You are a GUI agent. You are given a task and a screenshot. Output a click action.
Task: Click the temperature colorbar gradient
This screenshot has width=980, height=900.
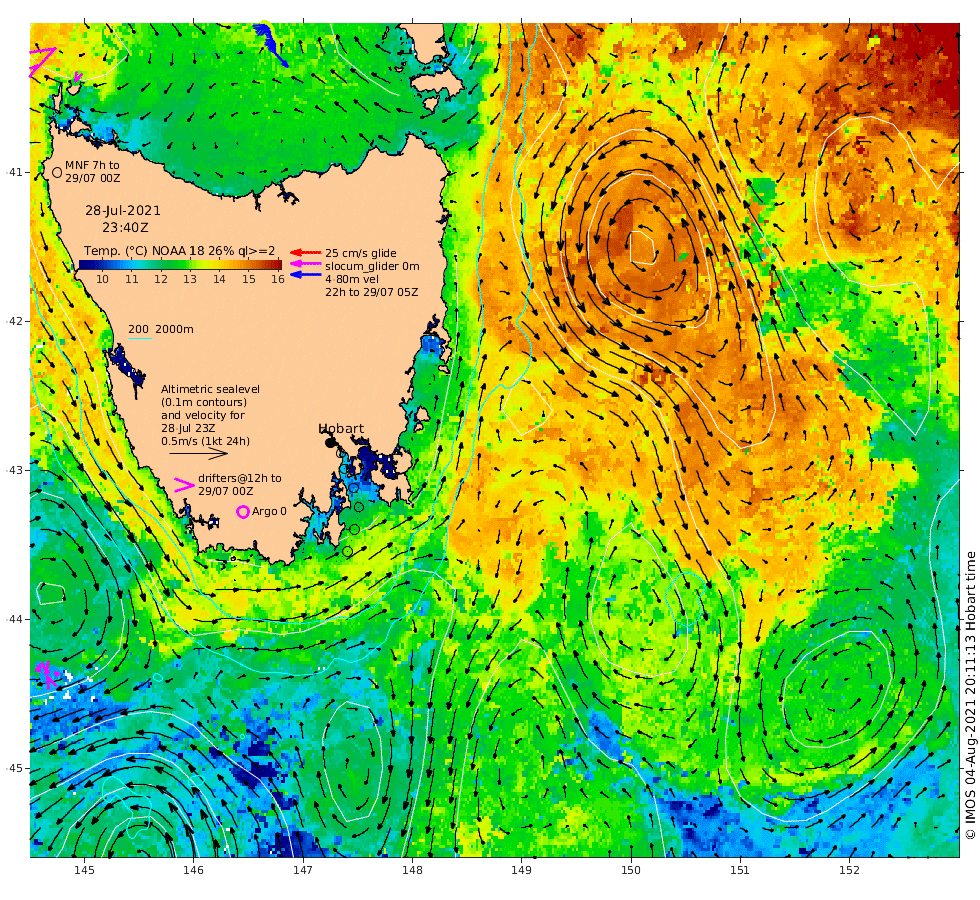pyautogui.click(x=180, y=264)
